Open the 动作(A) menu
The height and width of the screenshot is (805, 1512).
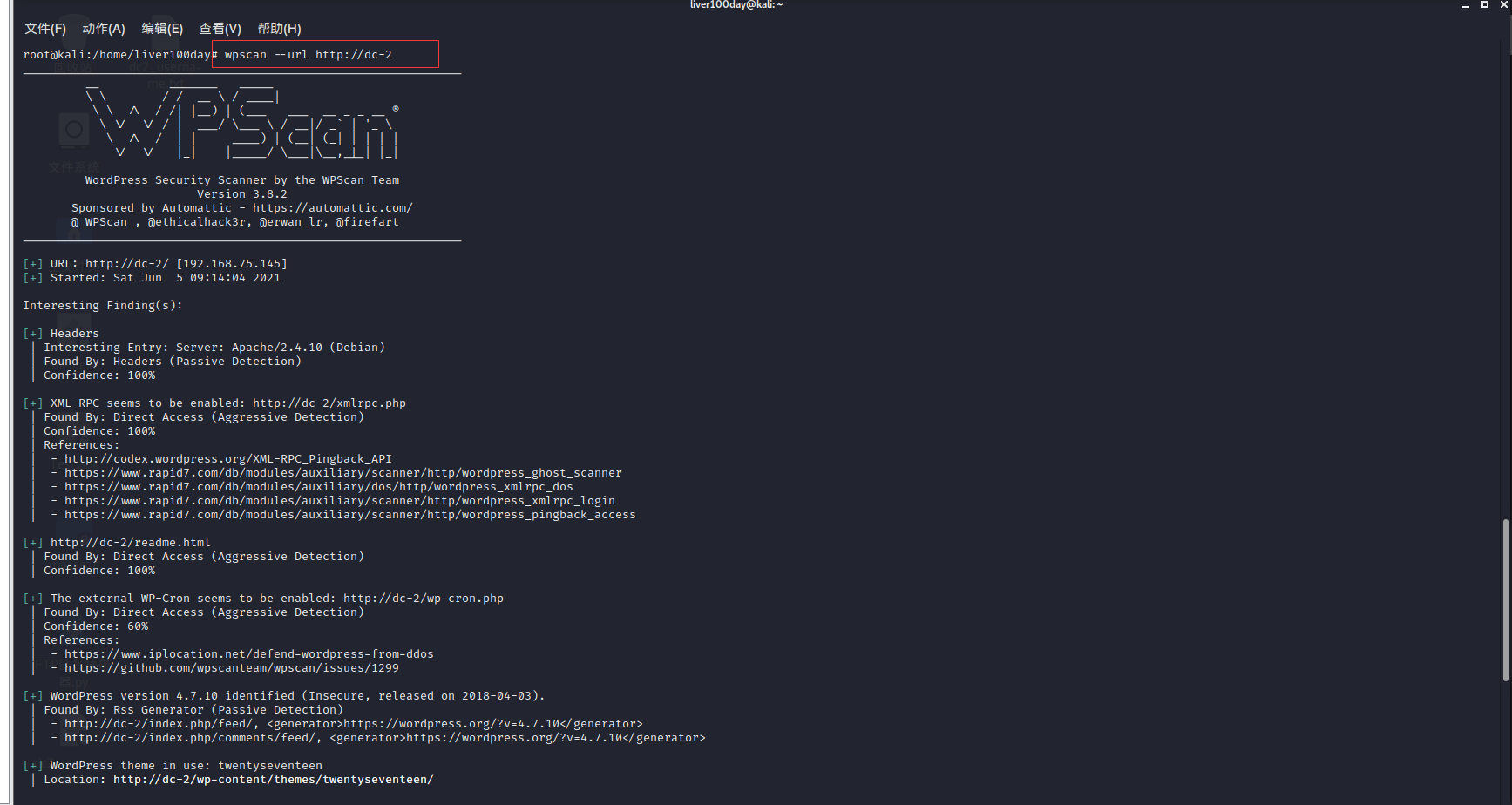click(x=104, y=28)
